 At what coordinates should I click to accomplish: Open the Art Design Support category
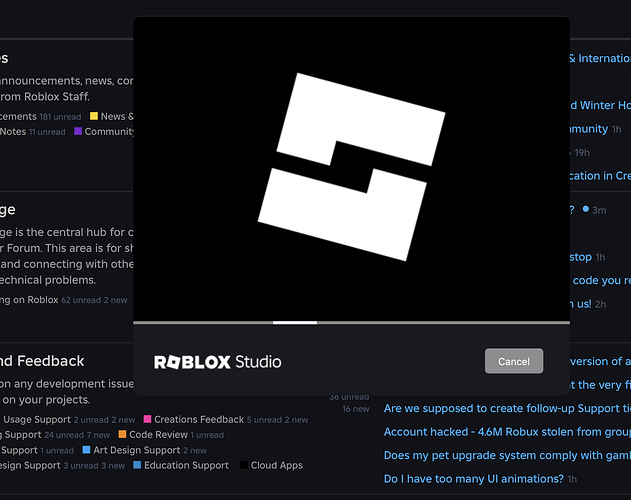[x=136, y=450]
